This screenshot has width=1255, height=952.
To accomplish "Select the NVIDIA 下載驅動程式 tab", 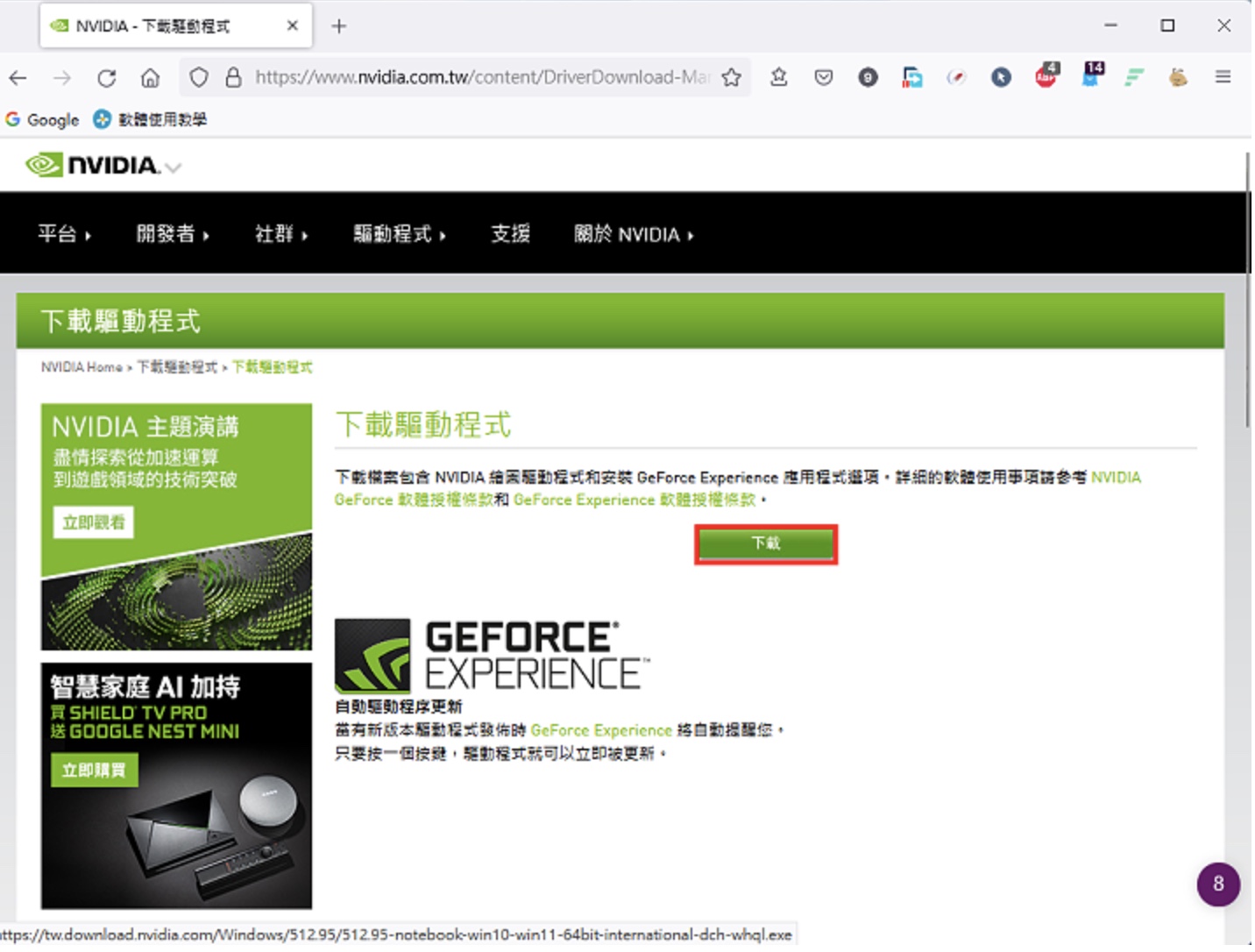I will [x=175, y=26].
